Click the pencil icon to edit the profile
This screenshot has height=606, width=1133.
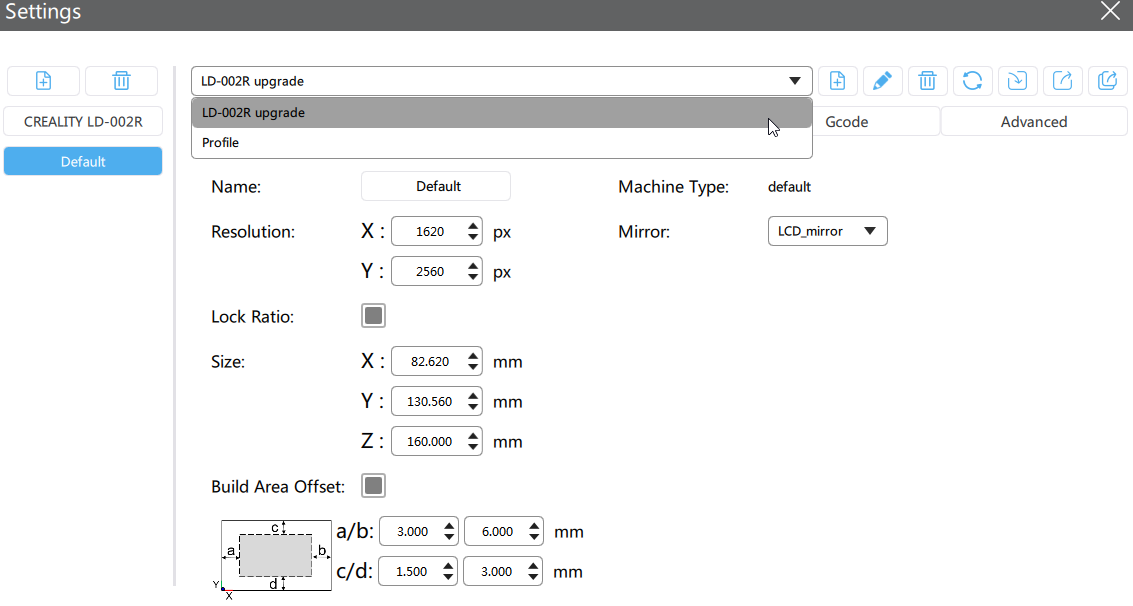882,81
